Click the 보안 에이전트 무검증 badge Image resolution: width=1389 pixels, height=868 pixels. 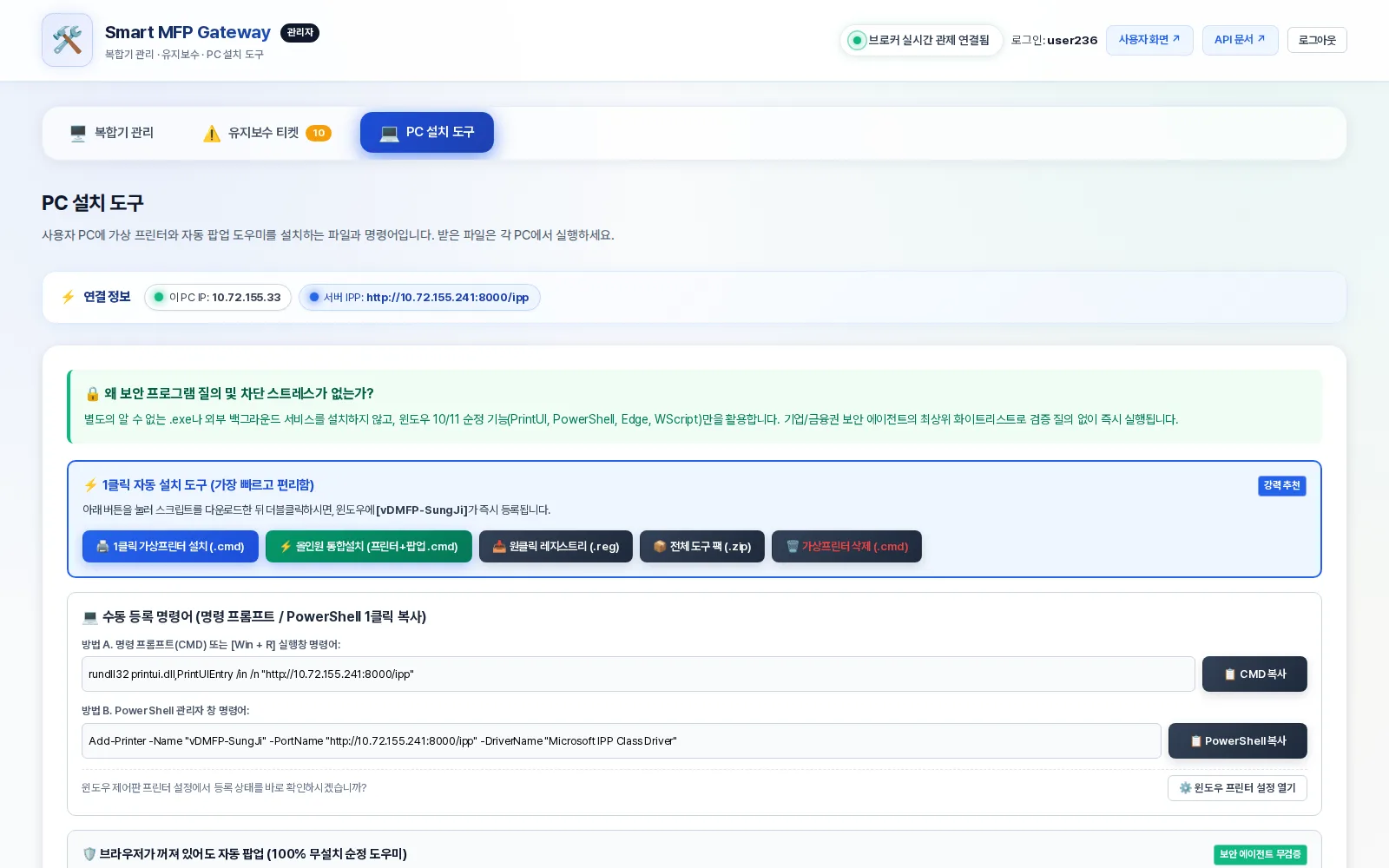(1261, 855)
